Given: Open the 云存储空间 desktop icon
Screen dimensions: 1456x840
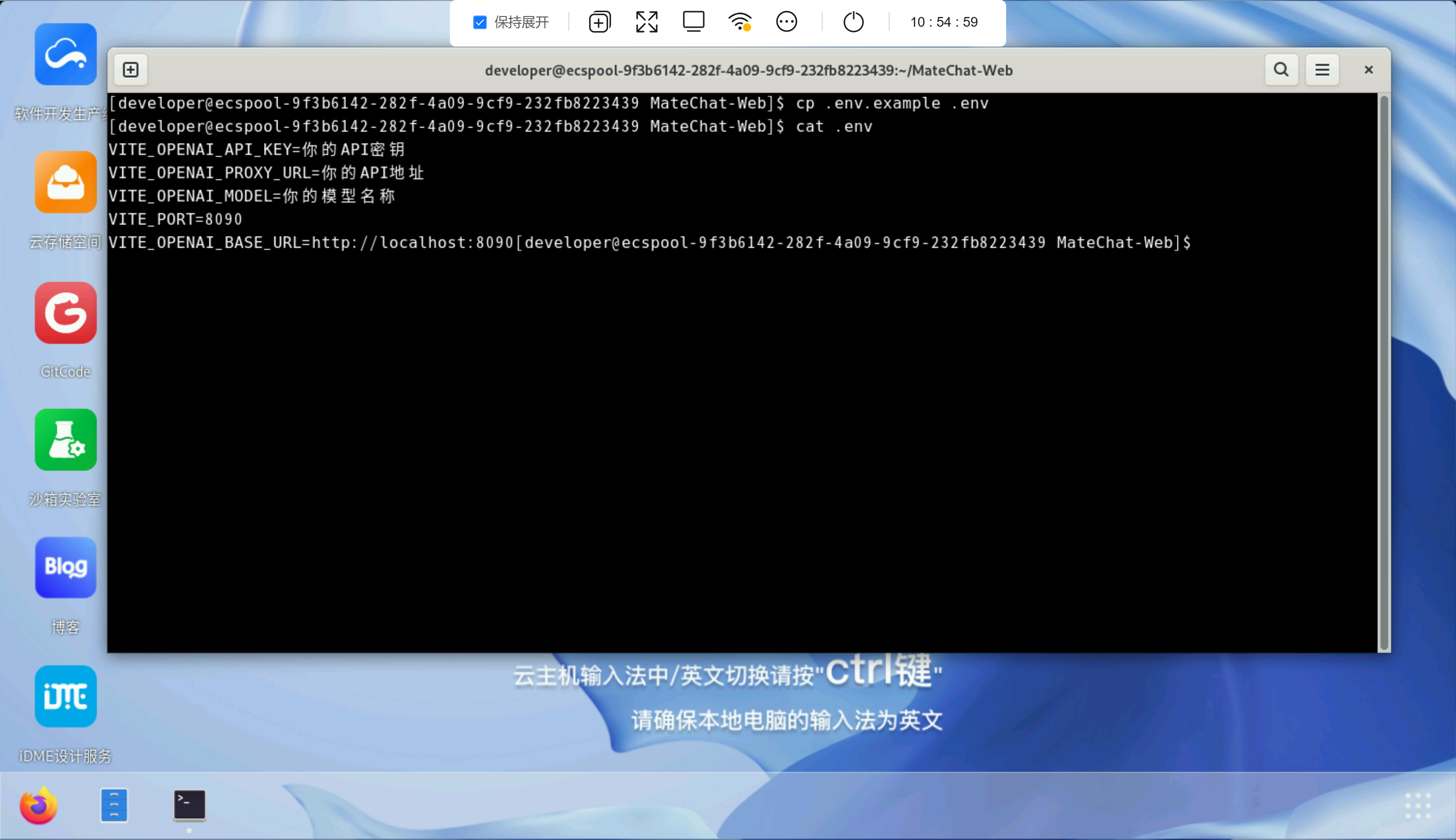Looking at the screenshot, I should tap(66, 183).
